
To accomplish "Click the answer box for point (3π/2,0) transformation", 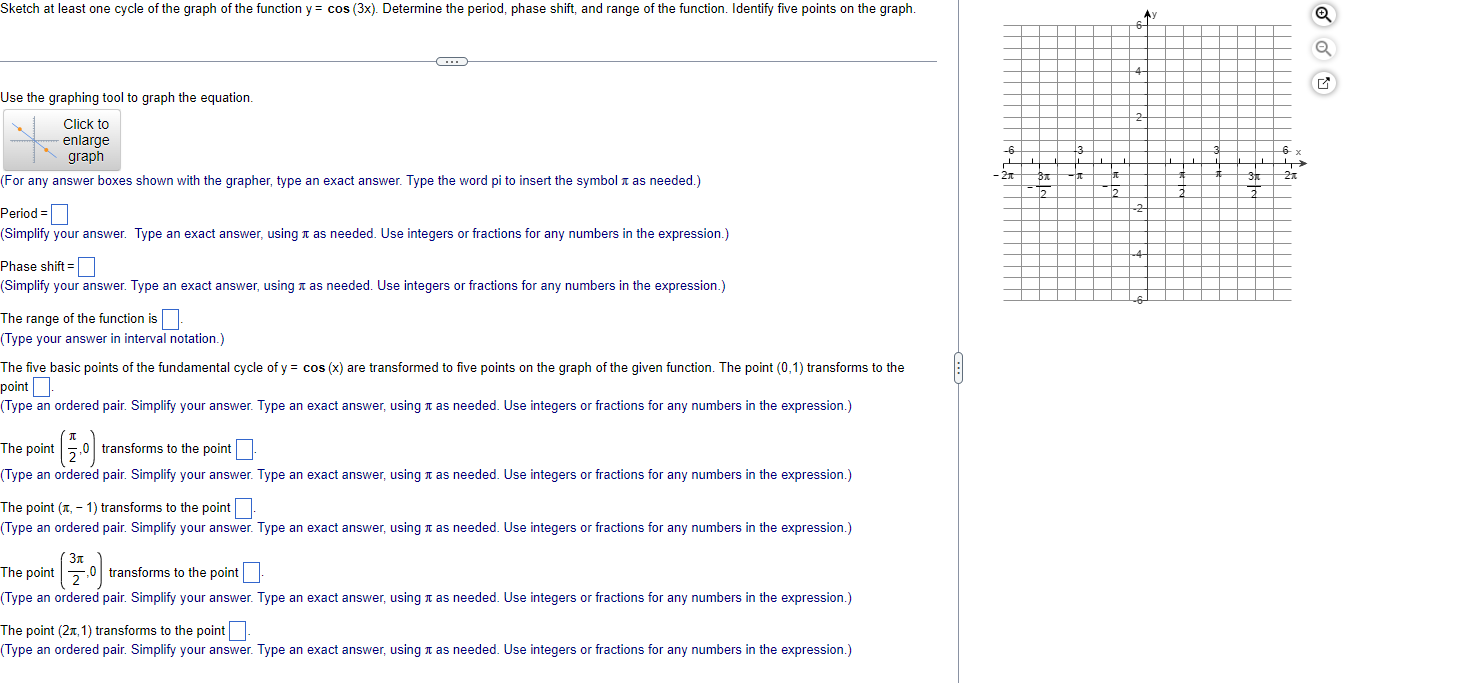I will 250,572.
